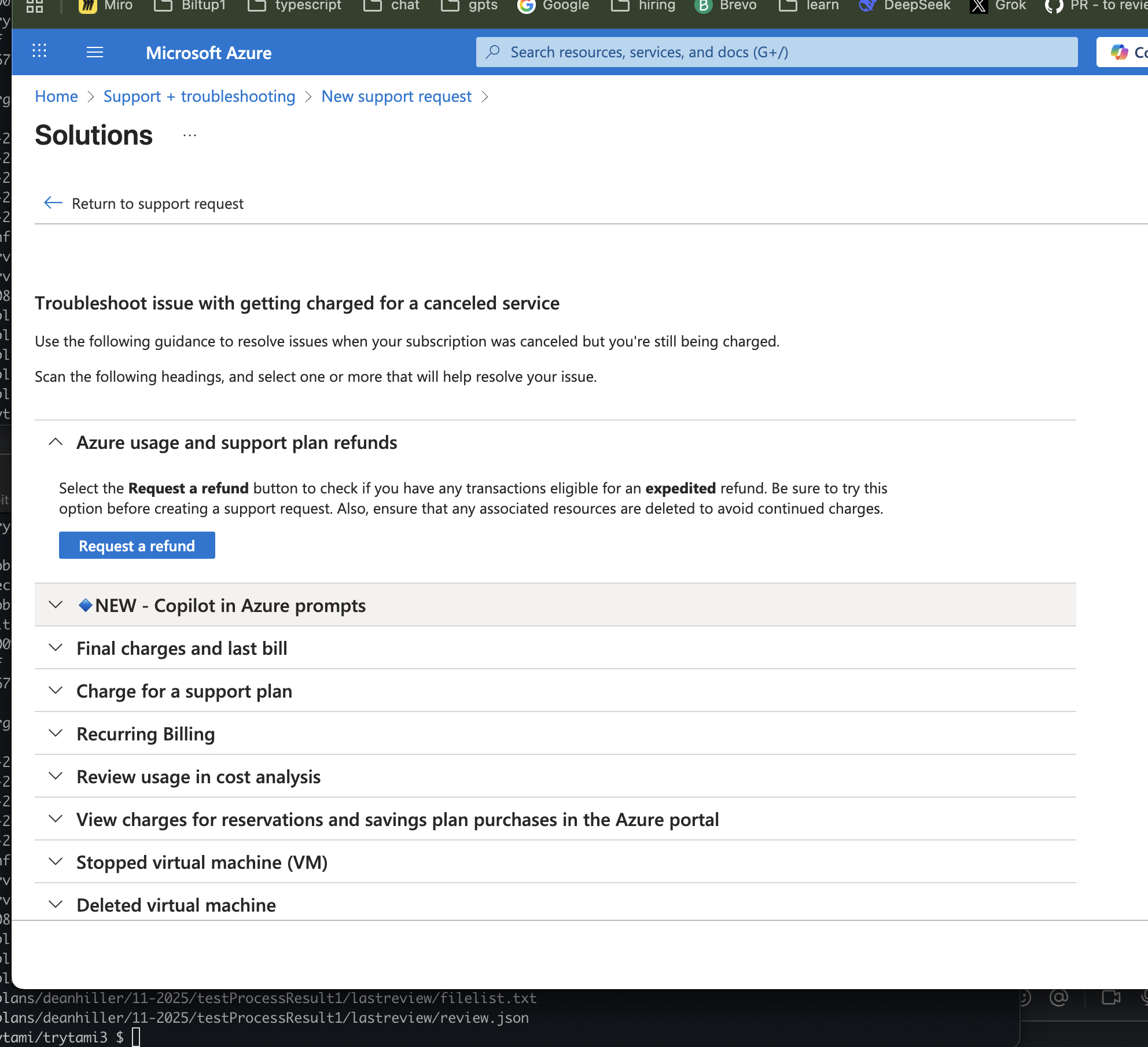
Task: Open the GitHub PR bookmark
Action: [1097, 6]
